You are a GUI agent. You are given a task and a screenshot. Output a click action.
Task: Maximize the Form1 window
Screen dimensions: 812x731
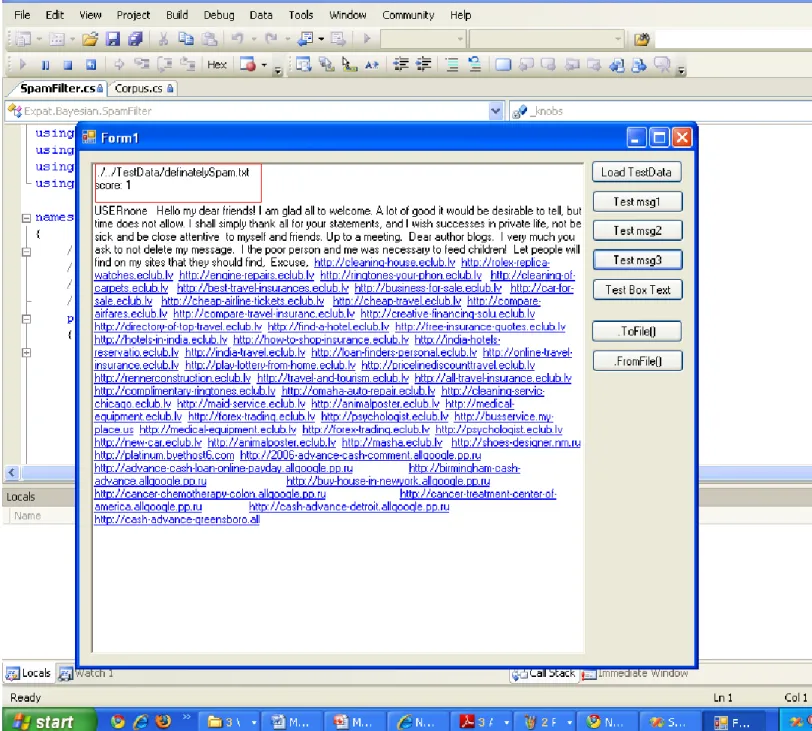click(x=659, y=138)
